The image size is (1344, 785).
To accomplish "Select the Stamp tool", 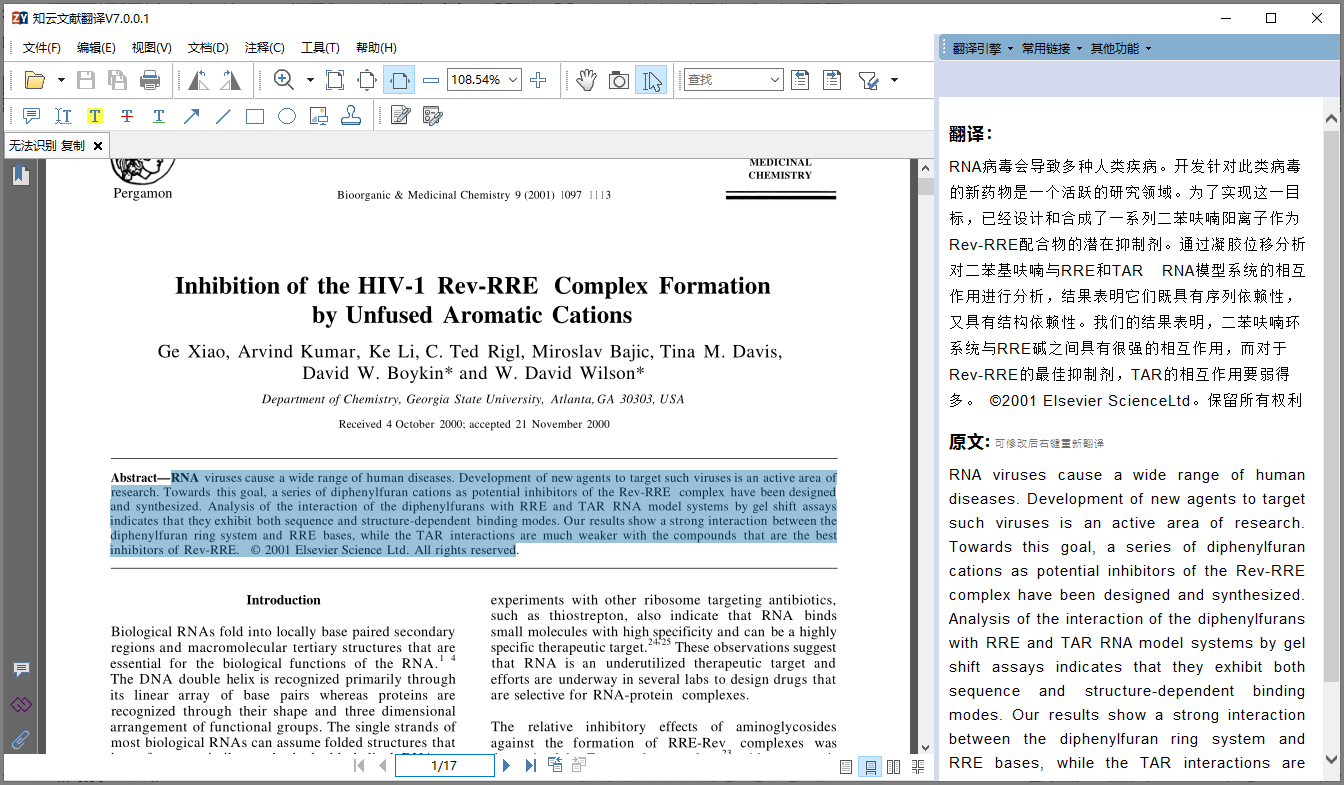I will pyautogui.click(x=351, y=116).
